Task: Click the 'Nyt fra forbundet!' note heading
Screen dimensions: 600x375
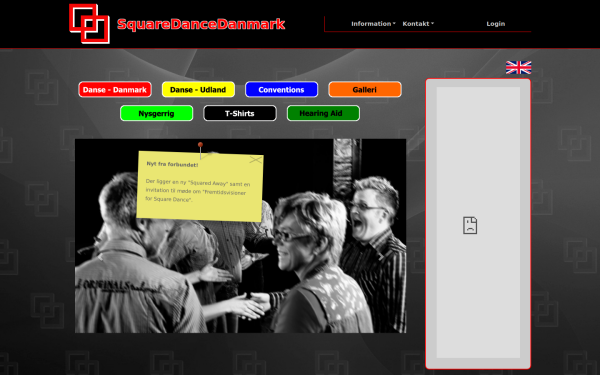Action: pos(172,165)
